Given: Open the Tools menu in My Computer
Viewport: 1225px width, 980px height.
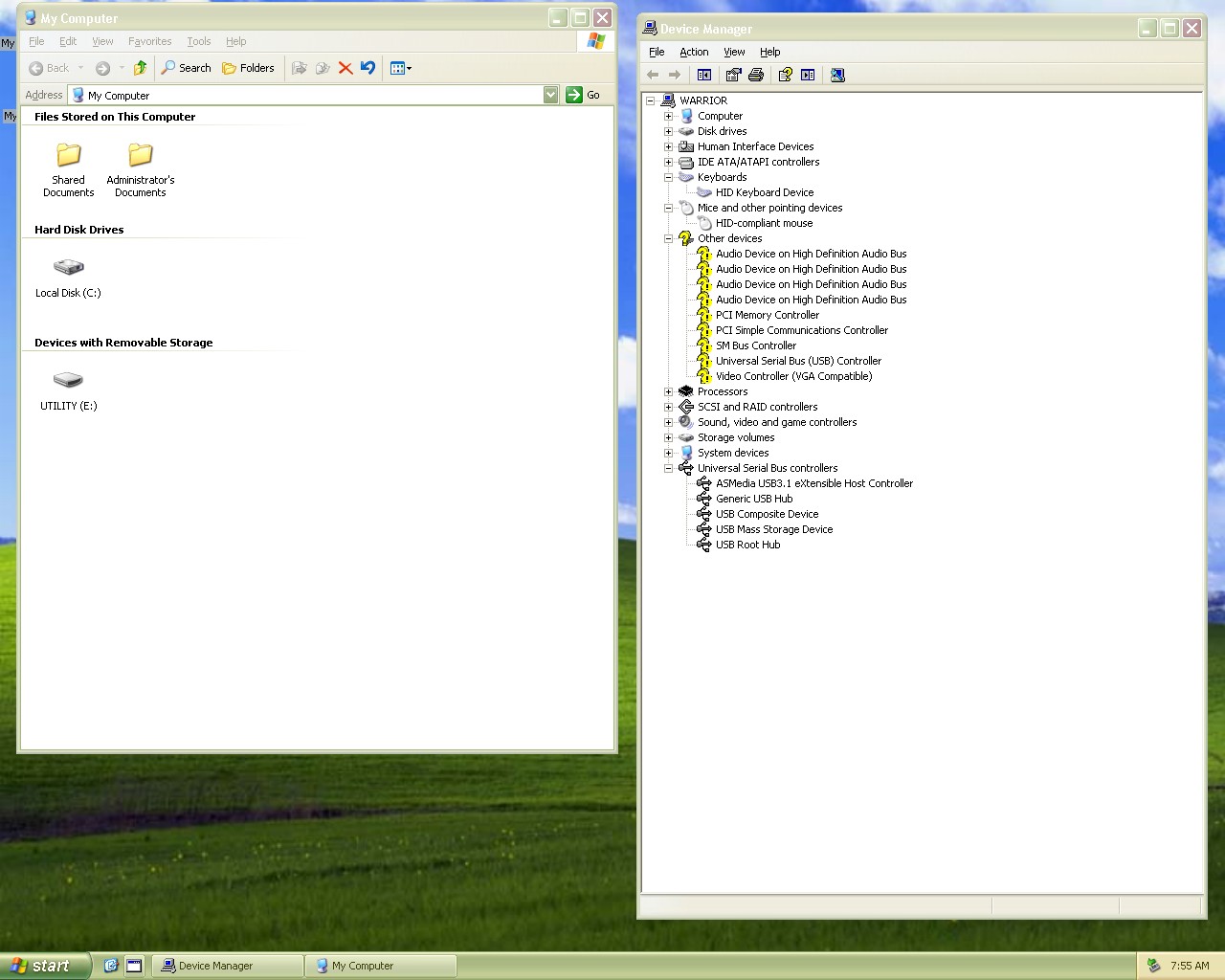Looking at the screenshot, I should (199, 41).
